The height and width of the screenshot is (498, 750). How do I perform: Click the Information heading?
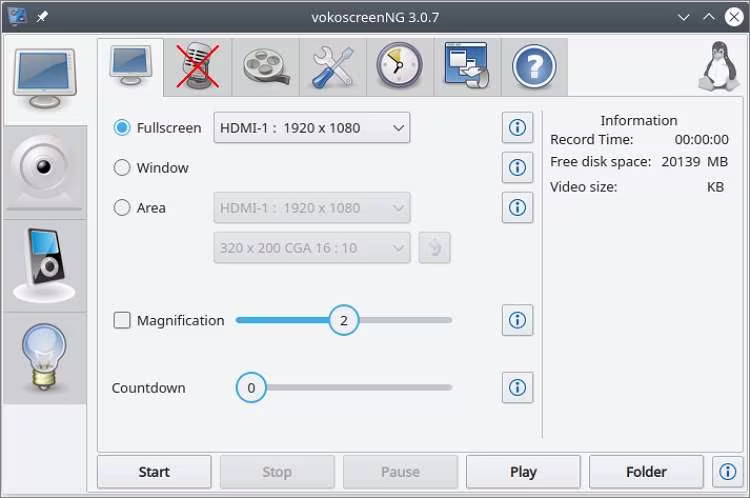639,121
